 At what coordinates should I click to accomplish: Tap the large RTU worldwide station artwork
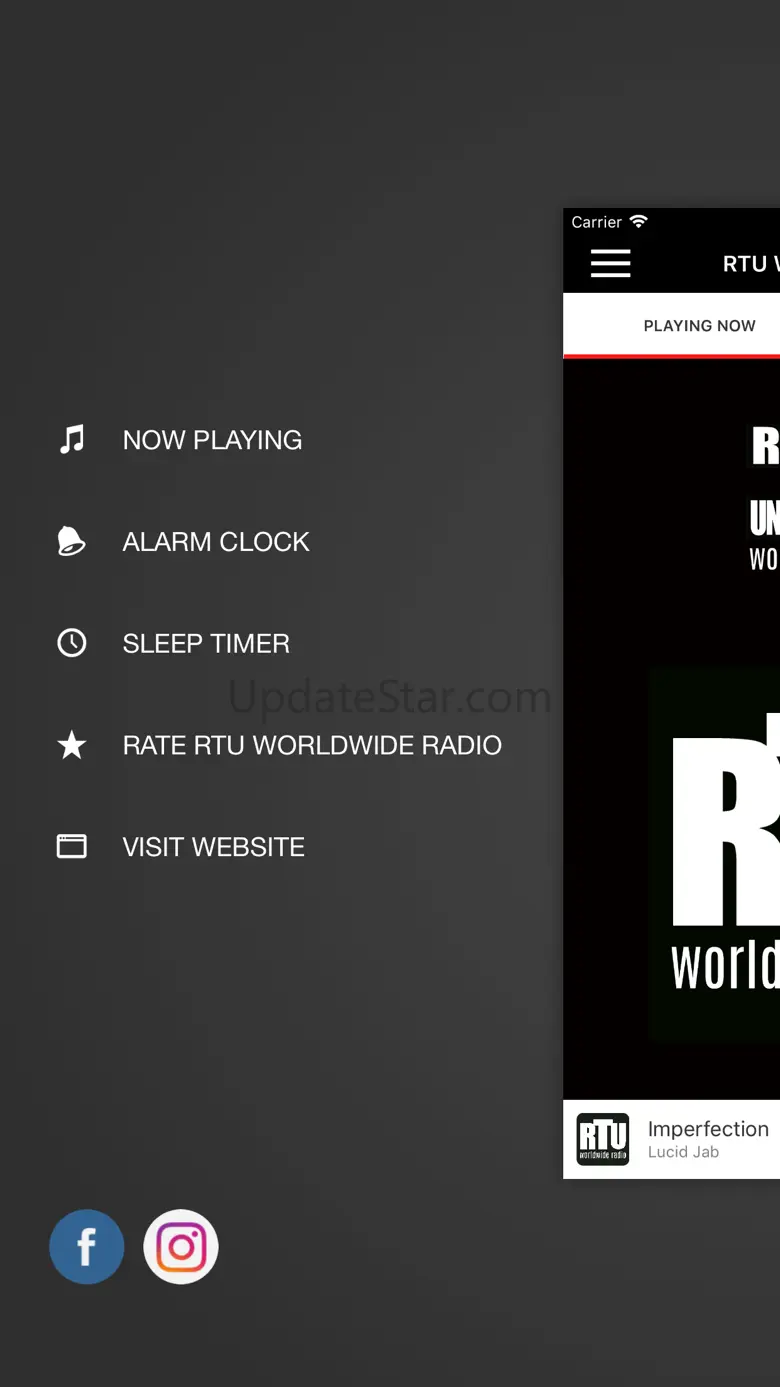(x=714, y=855)
